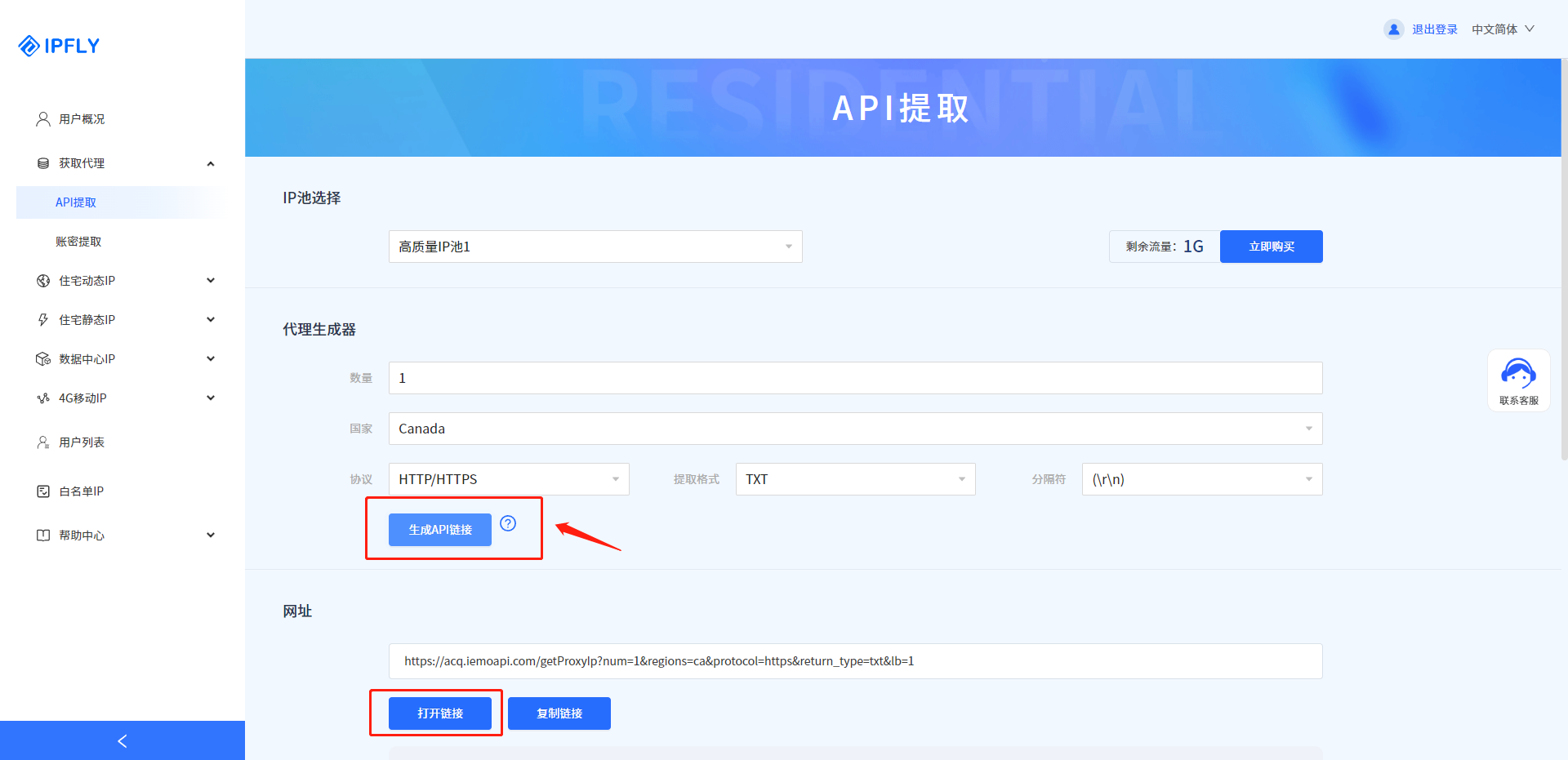Collapse the sidebar with the arrow
The image size is (1568, 760).
point(122,740)
